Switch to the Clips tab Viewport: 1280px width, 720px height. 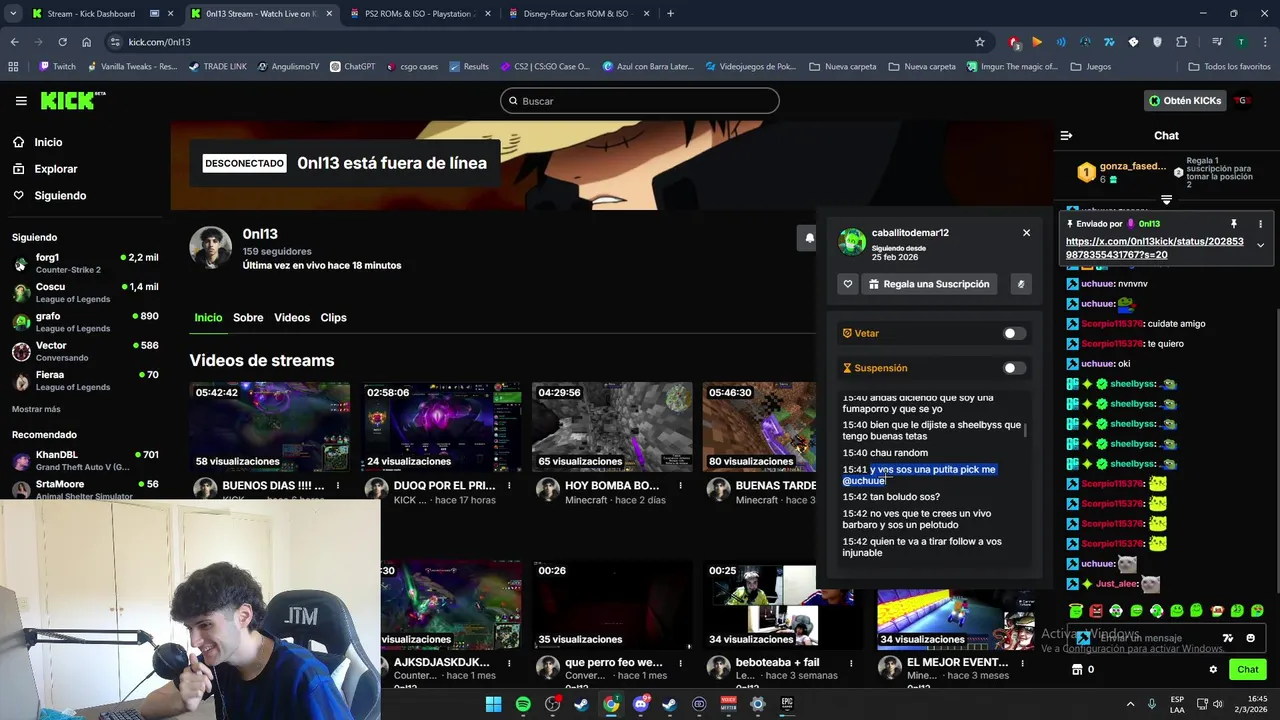pos(333,317)
